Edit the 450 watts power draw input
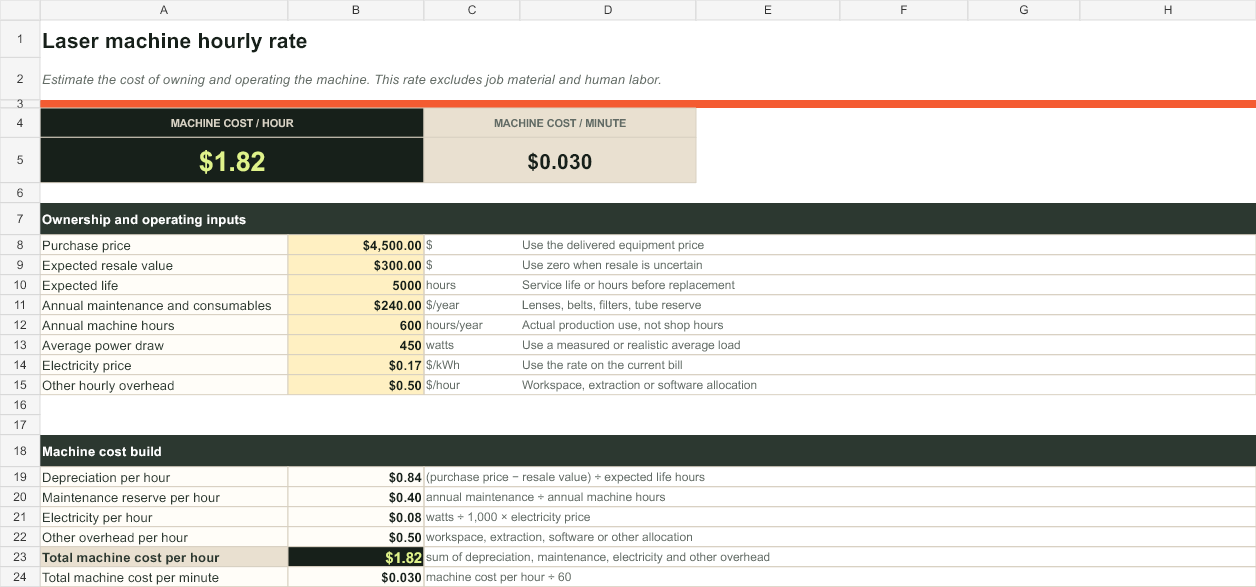This screenshot has height=587, width=1256. (356, 345)
